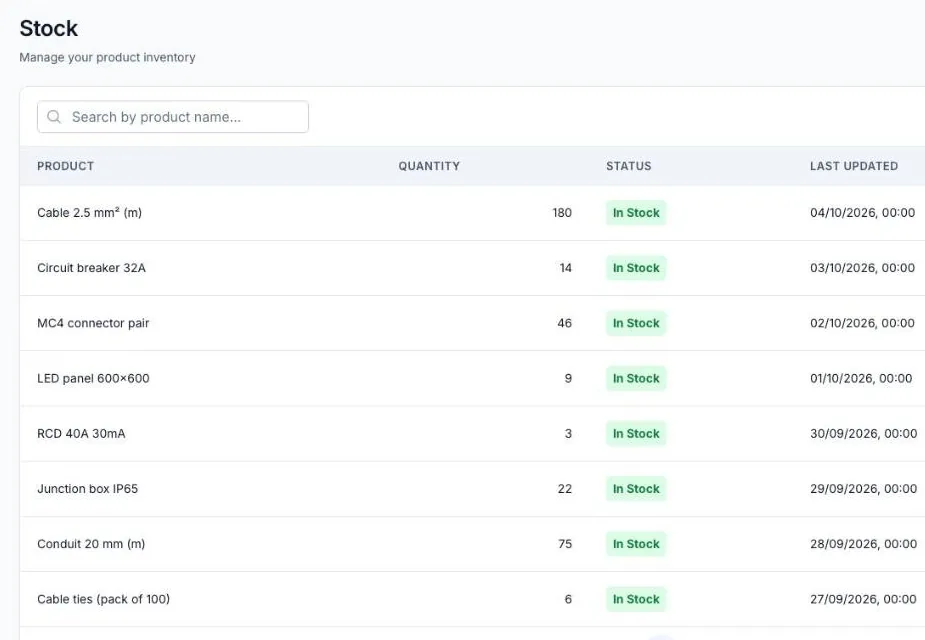Select the RCD 40A 30mA product name
Viewport: 925px width, 640px height.
81,434
